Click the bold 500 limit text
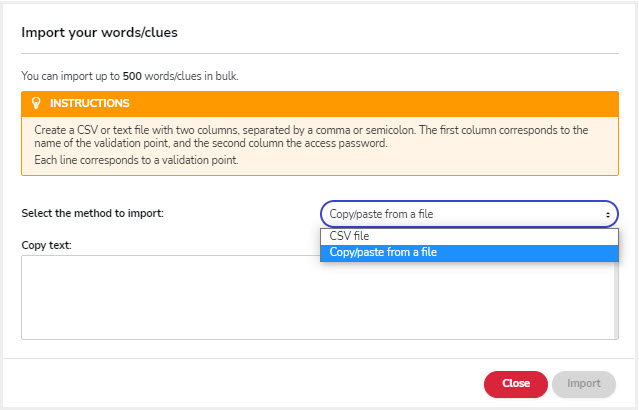Screen dimensions: 639x410 tap(132, 76)
